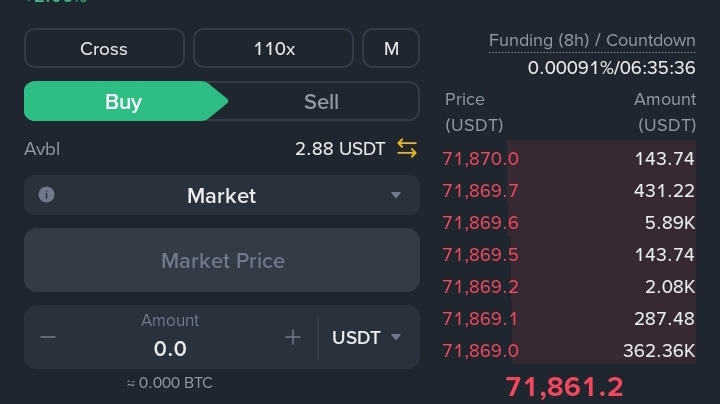This screenshot has height=404, width=720.
Task: Click the Market Price field
Action: pos(222,260)
